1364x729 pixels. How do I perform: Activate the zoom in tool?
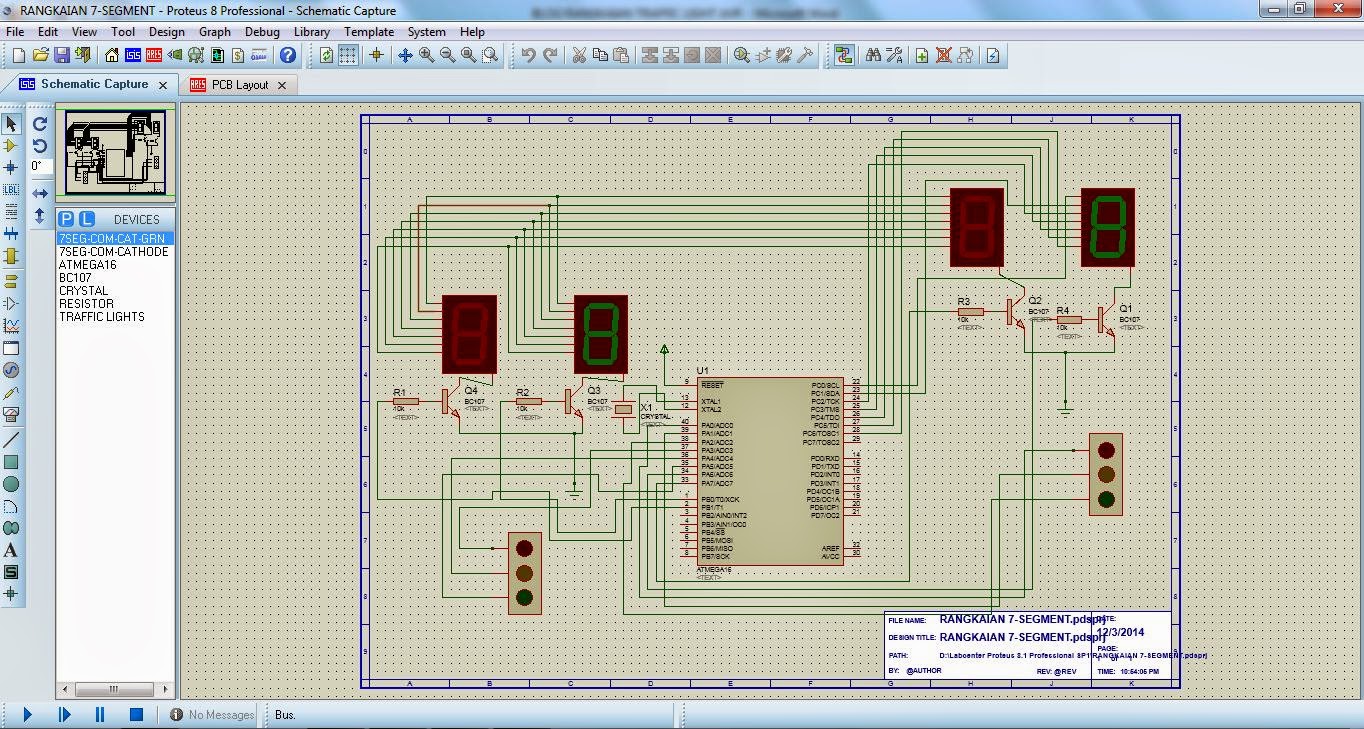(425, 56)
